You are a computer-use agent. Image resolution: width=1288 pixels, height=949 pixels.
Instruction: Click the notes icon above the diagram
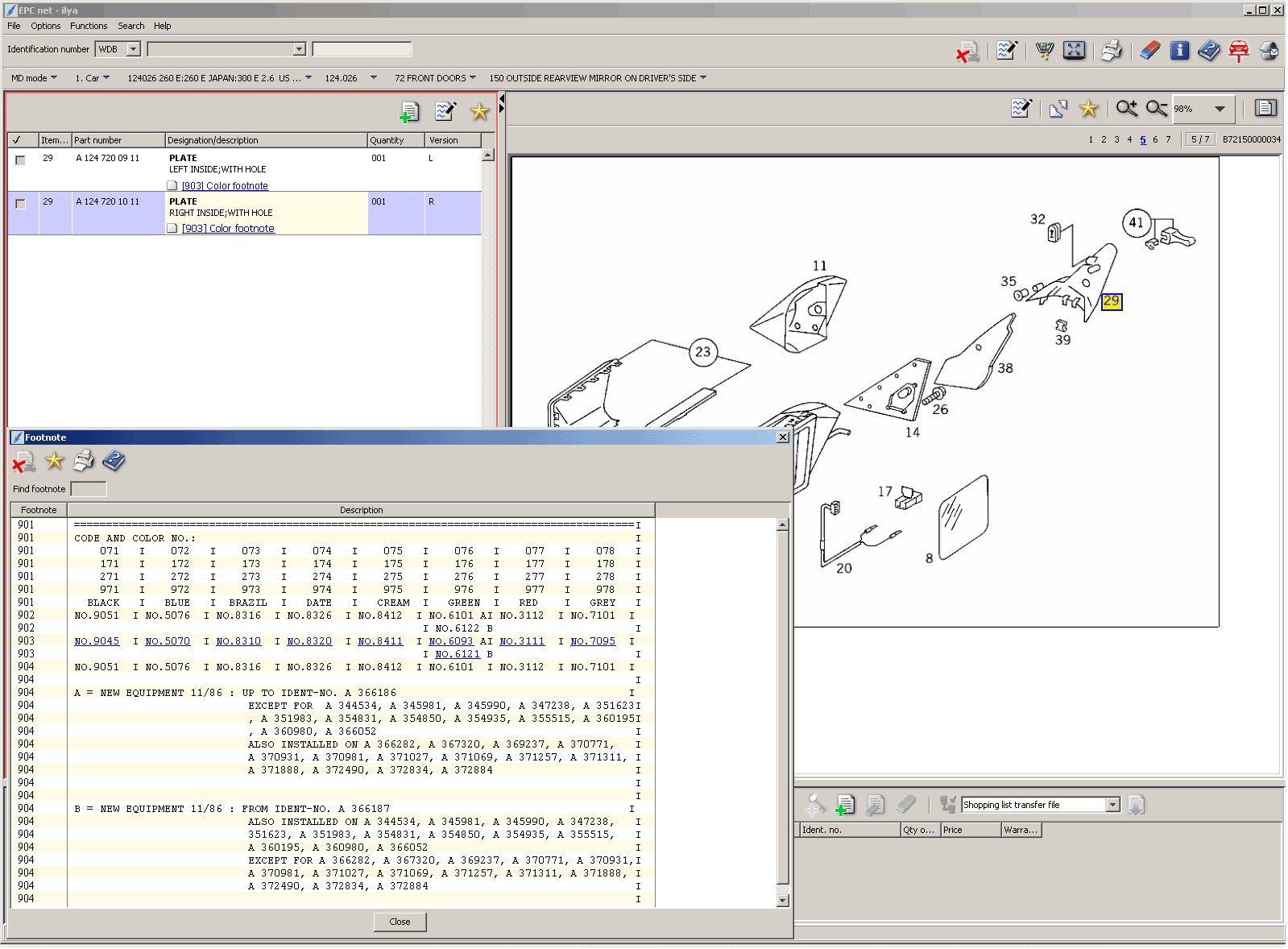tap(1021, 108)
